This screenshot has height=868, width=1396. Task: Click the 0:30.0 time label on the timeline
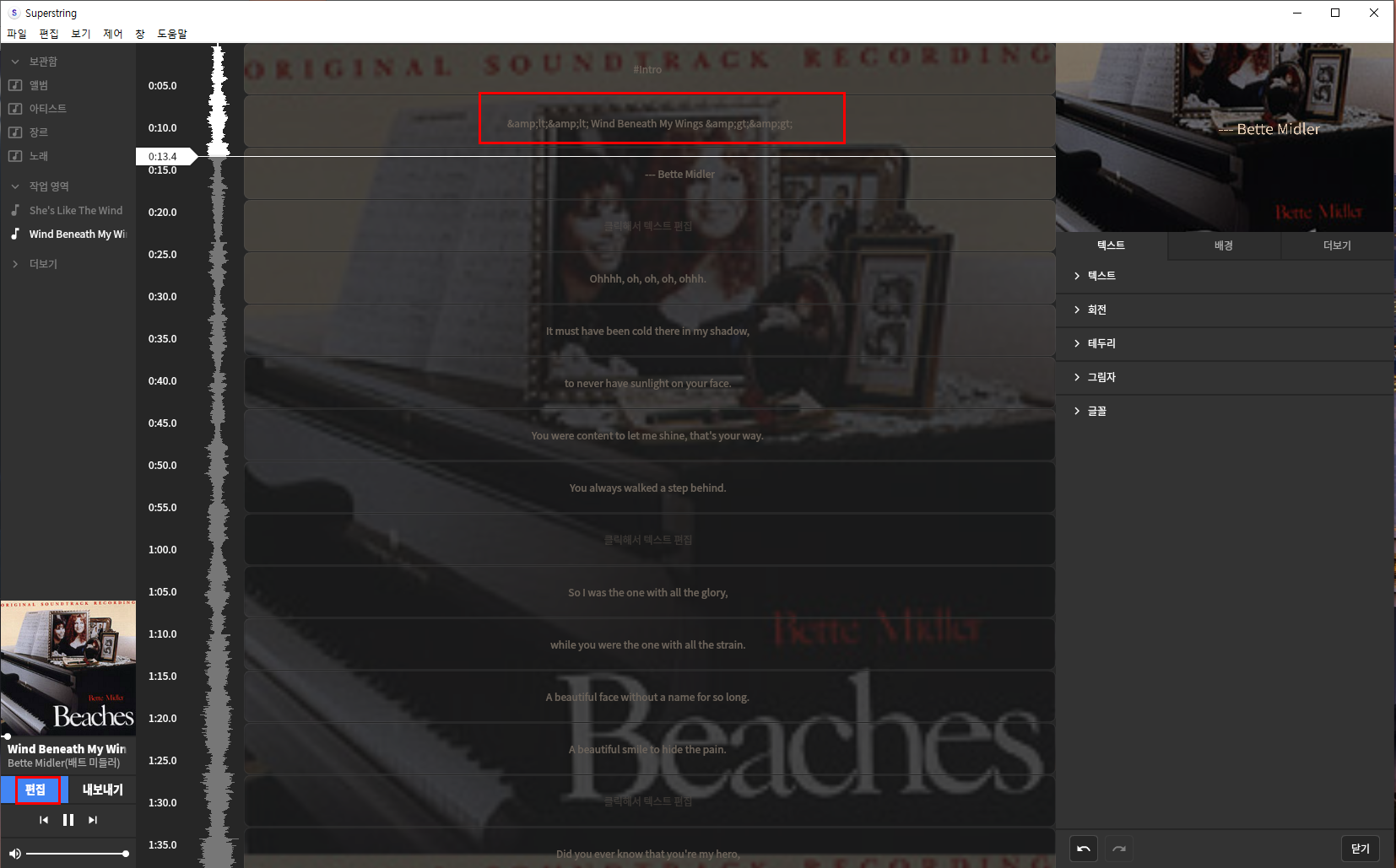[163, 297]
